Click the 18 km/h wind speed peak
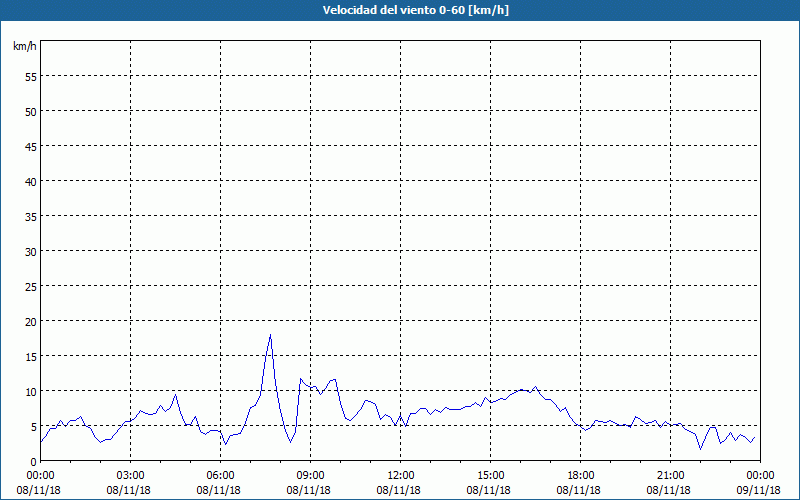800x500 pixels. (270, 335)
